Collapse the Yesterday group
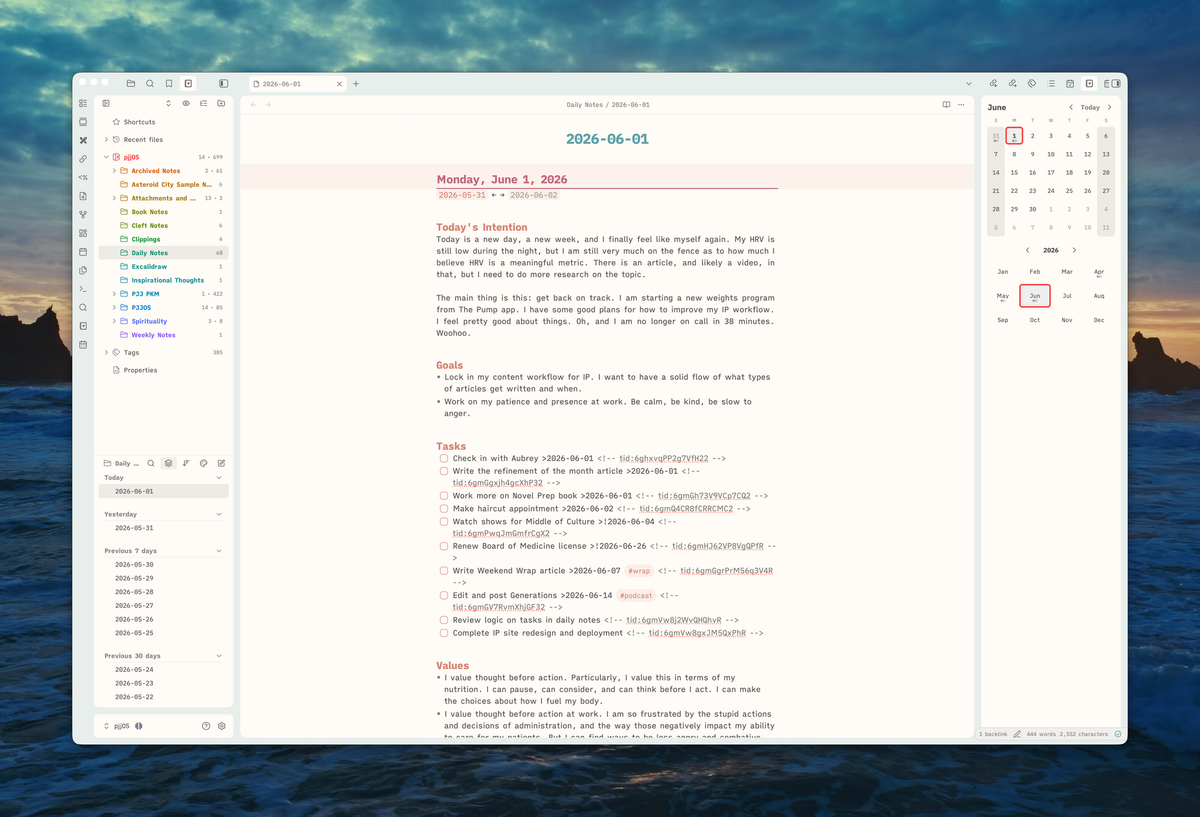The width and height of the screenshot is (1200, 817). click(x=220, y=514)
